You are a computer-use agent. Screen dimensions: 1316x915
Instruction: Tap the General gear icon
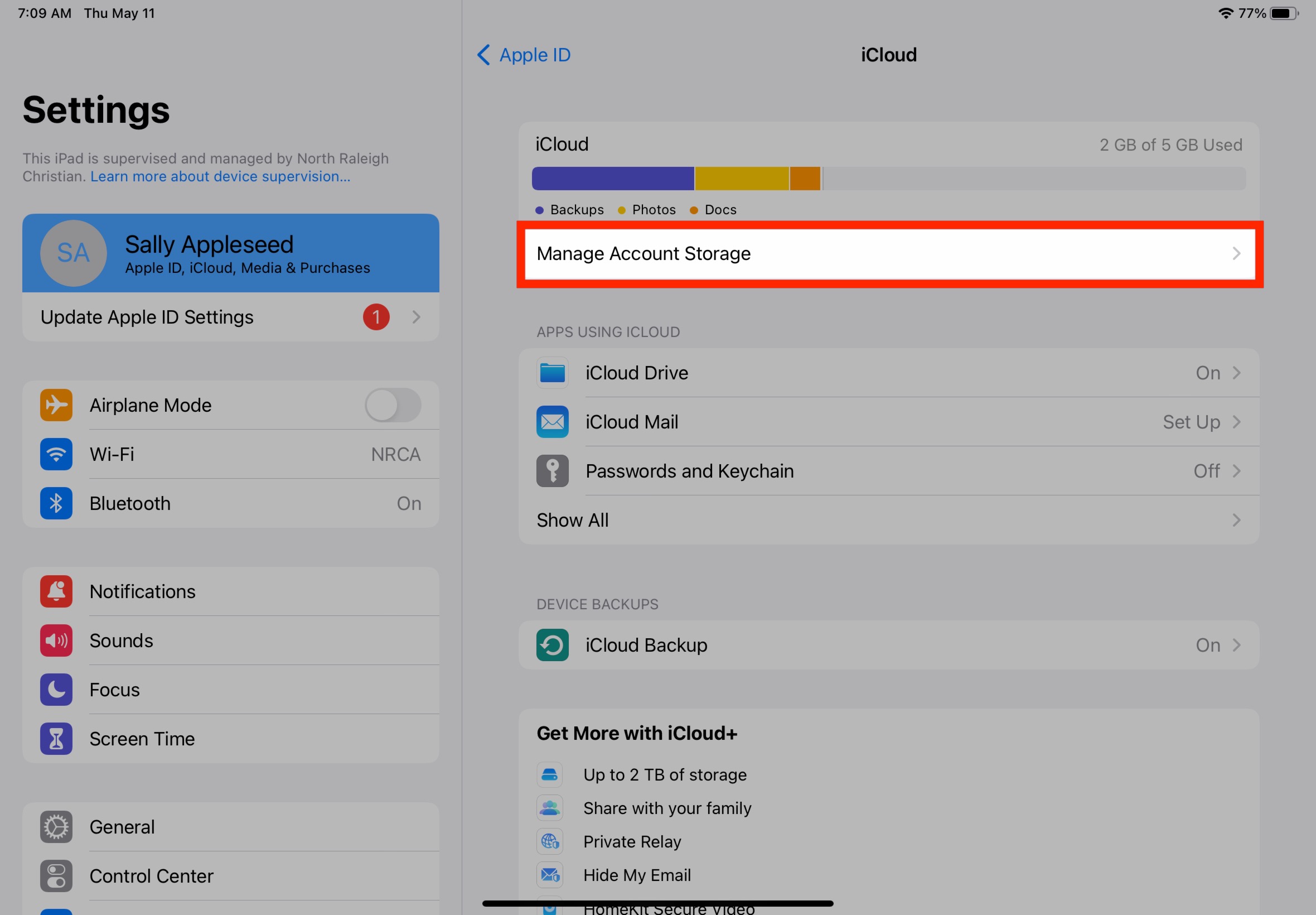(x=56, y=827)
